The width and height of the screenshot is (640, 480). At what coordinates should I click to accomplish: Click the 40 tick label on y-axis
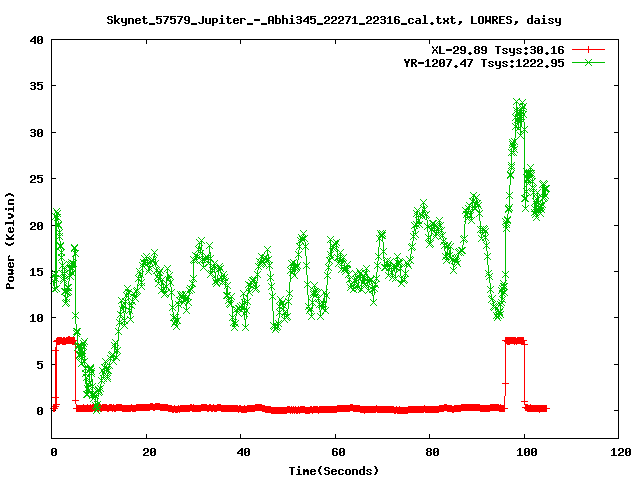(x=36, y=40)
